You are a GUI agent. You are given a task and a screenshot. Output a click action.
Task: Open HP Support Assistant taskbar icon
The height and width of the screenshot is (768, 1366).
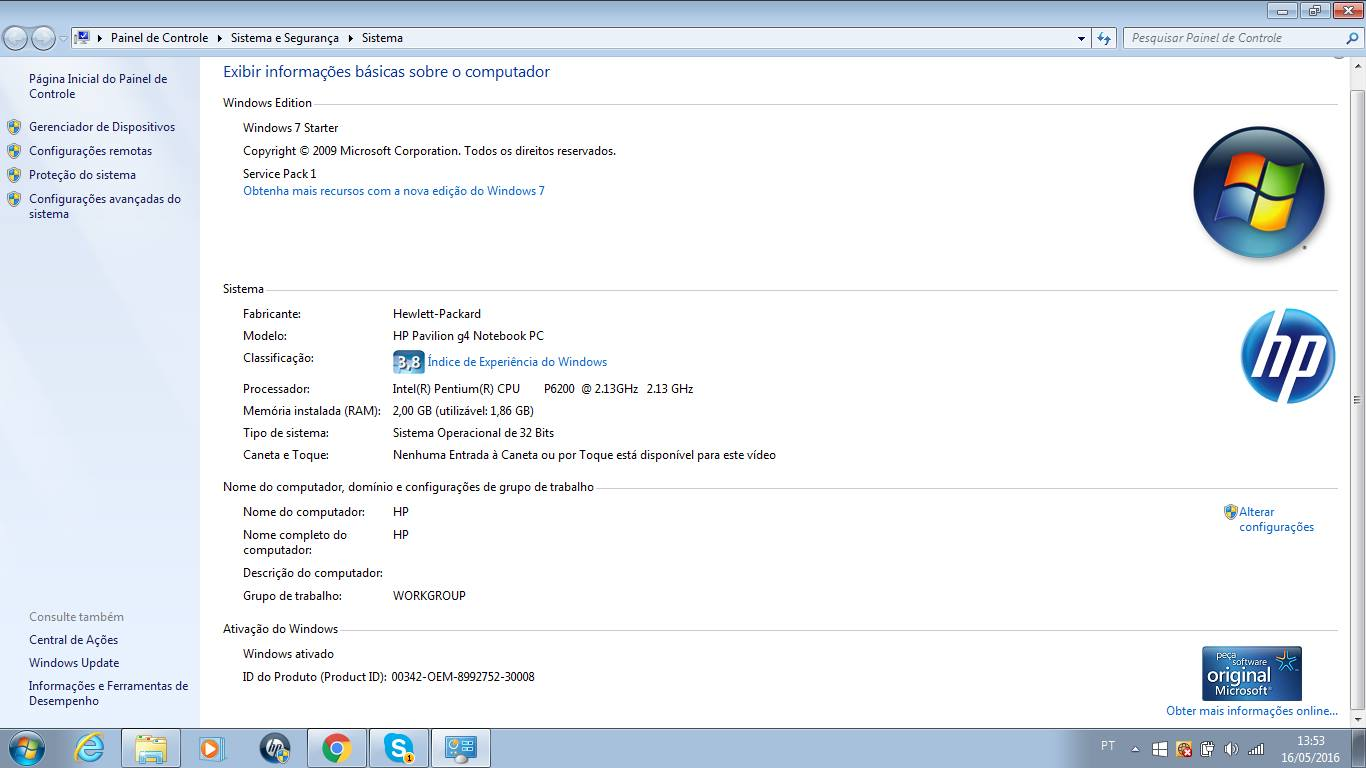pyautogui.click(x=274, y=748)
